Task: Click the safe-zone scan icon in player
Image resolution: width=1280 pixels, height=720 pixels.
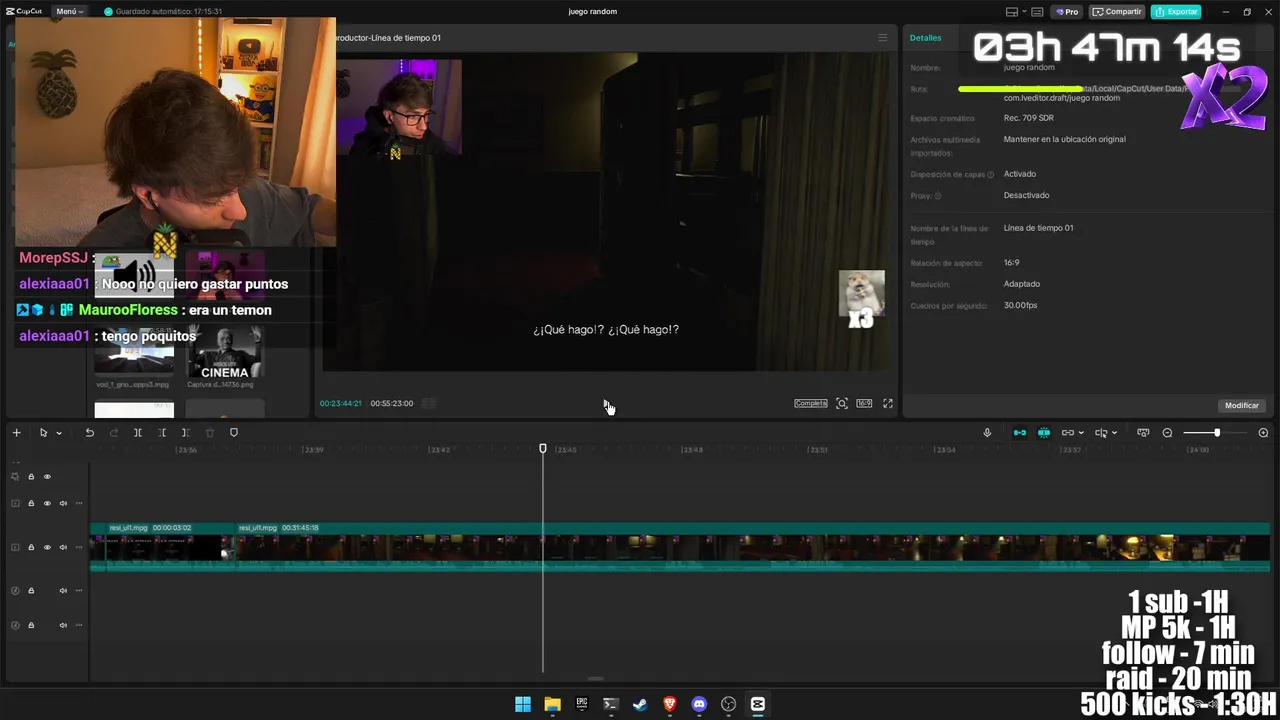Action: (x=842, y=403)
